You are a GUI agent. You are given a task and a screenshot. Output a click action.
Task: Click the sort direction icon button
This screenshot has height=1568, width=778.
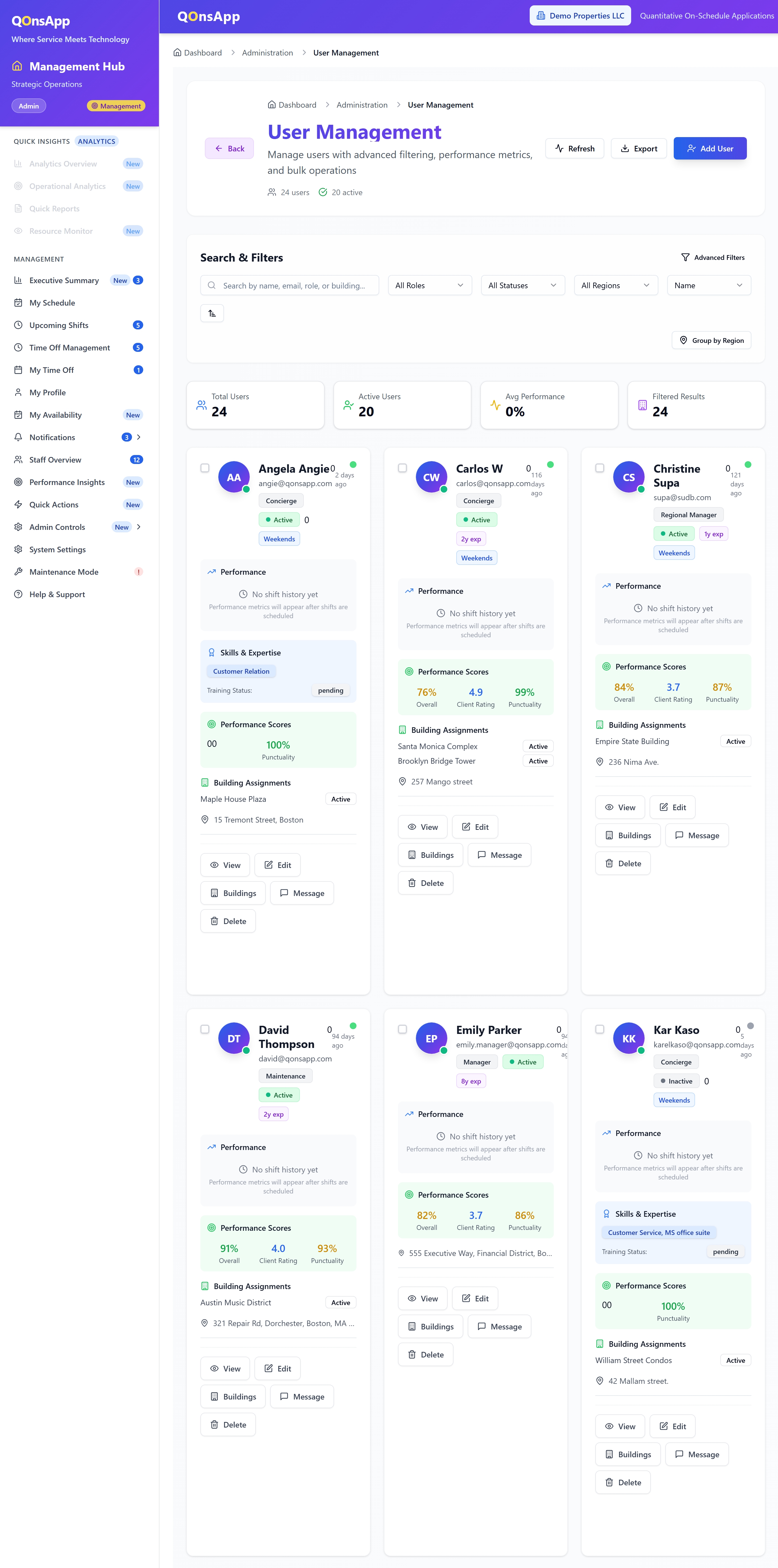point(212,313)
